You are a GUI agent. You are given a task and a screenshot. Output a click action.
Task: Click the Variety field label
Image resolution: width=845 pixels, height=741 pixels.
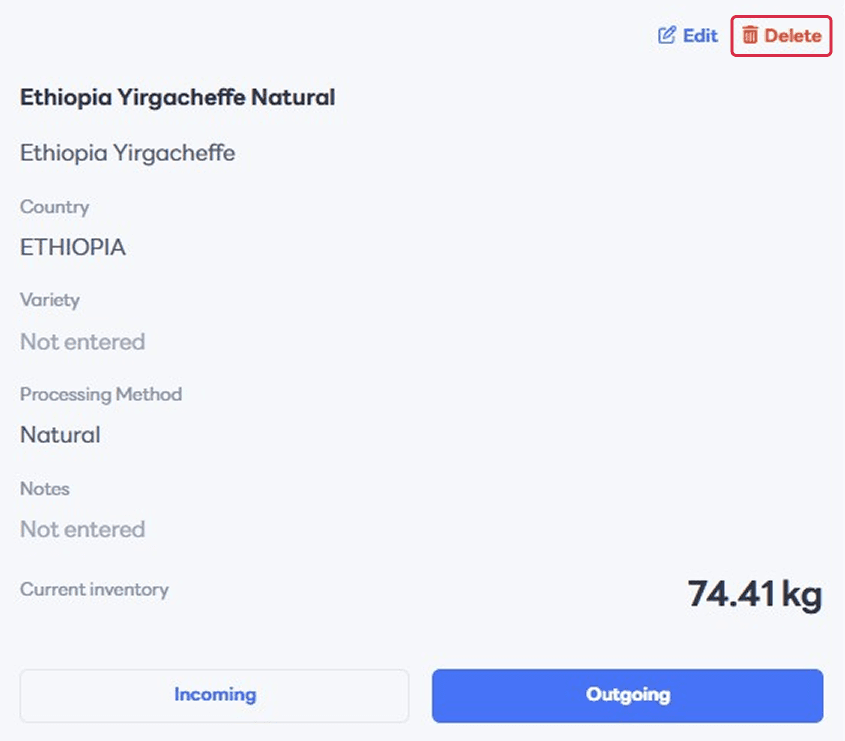[x=49, y=300]
